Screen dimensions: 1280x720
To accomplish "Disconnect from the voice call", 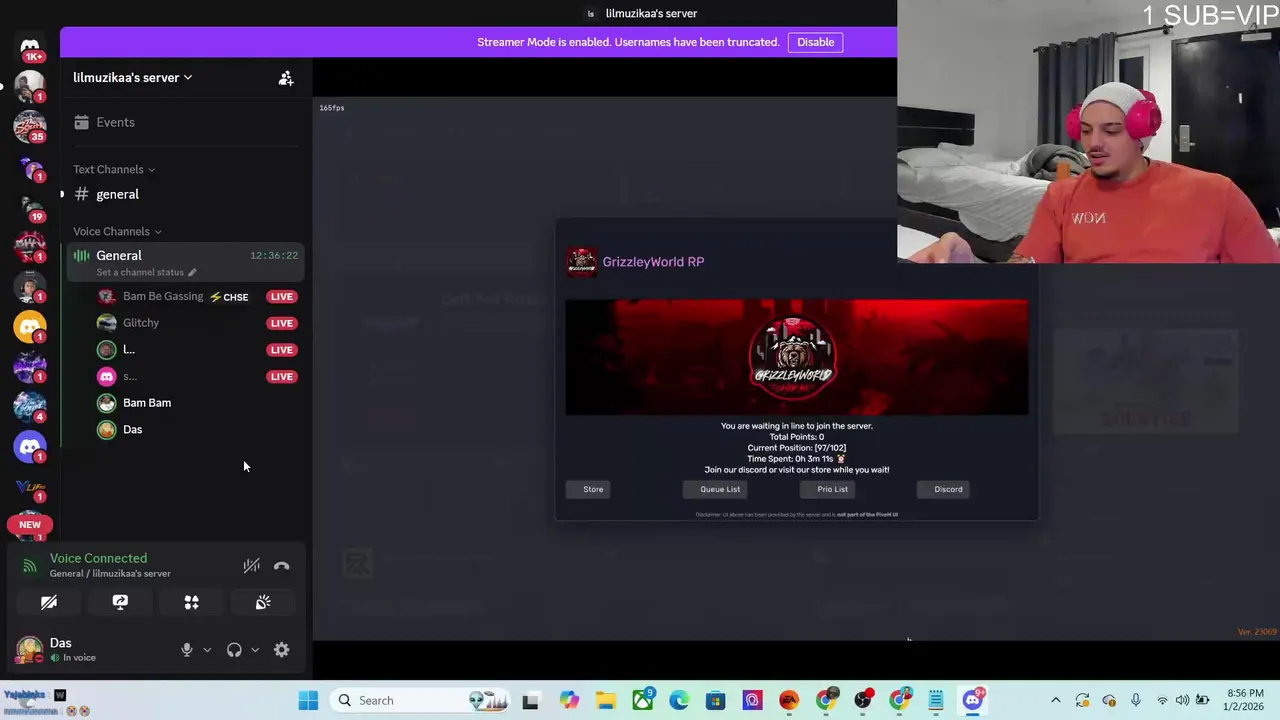I will coord(282,566).
